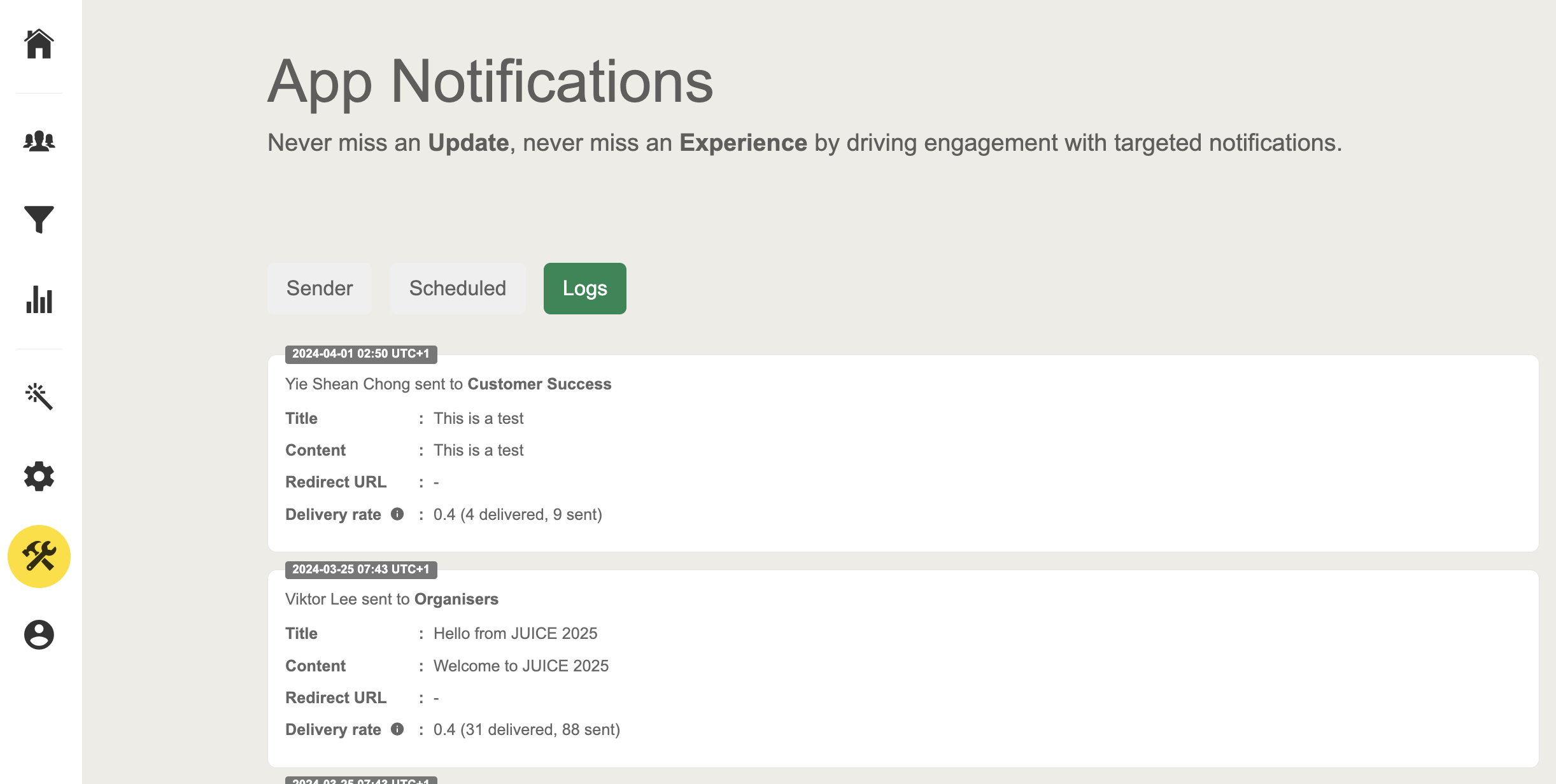Open the settings gear icon

[x=39, y=476]
